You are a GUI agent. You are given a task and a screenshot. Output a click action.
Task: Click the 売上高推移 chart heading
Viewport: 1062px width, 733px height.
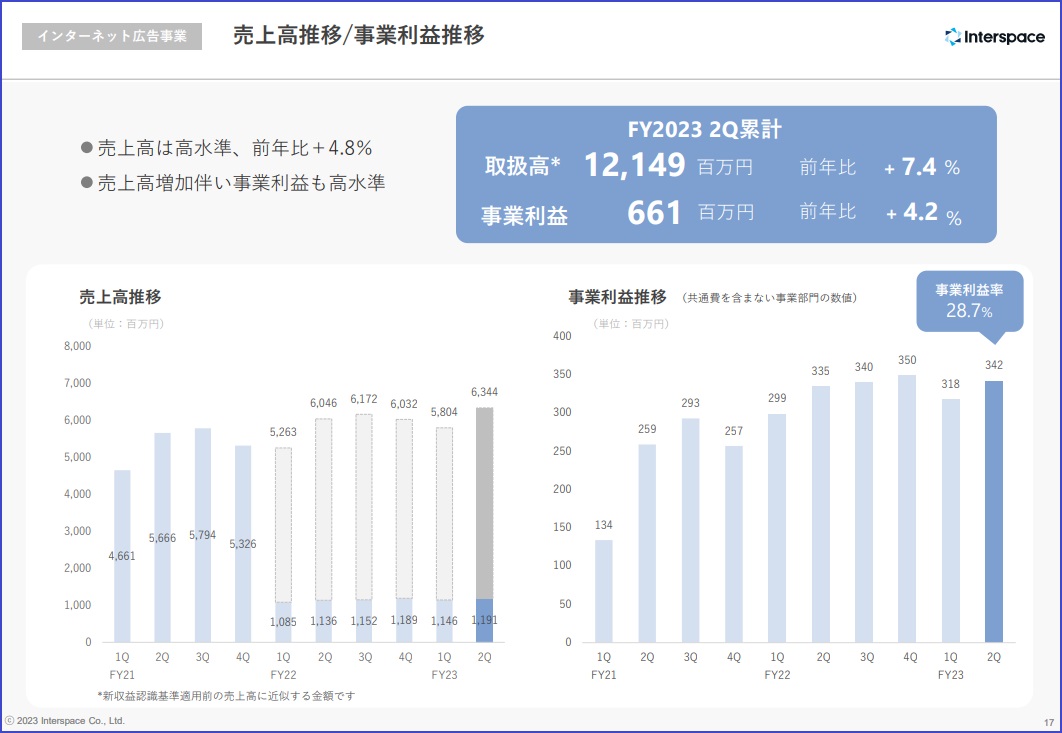pyautogui.click(x=120, y=297)
